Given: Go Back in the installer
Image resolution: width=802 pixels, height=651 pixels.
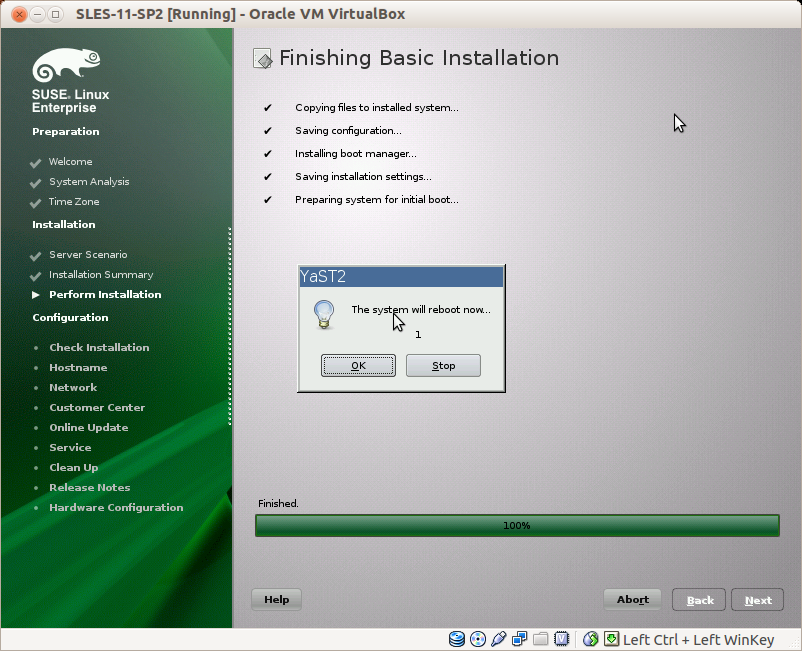Looking at the screenshot, I should [x=699, y=599].
